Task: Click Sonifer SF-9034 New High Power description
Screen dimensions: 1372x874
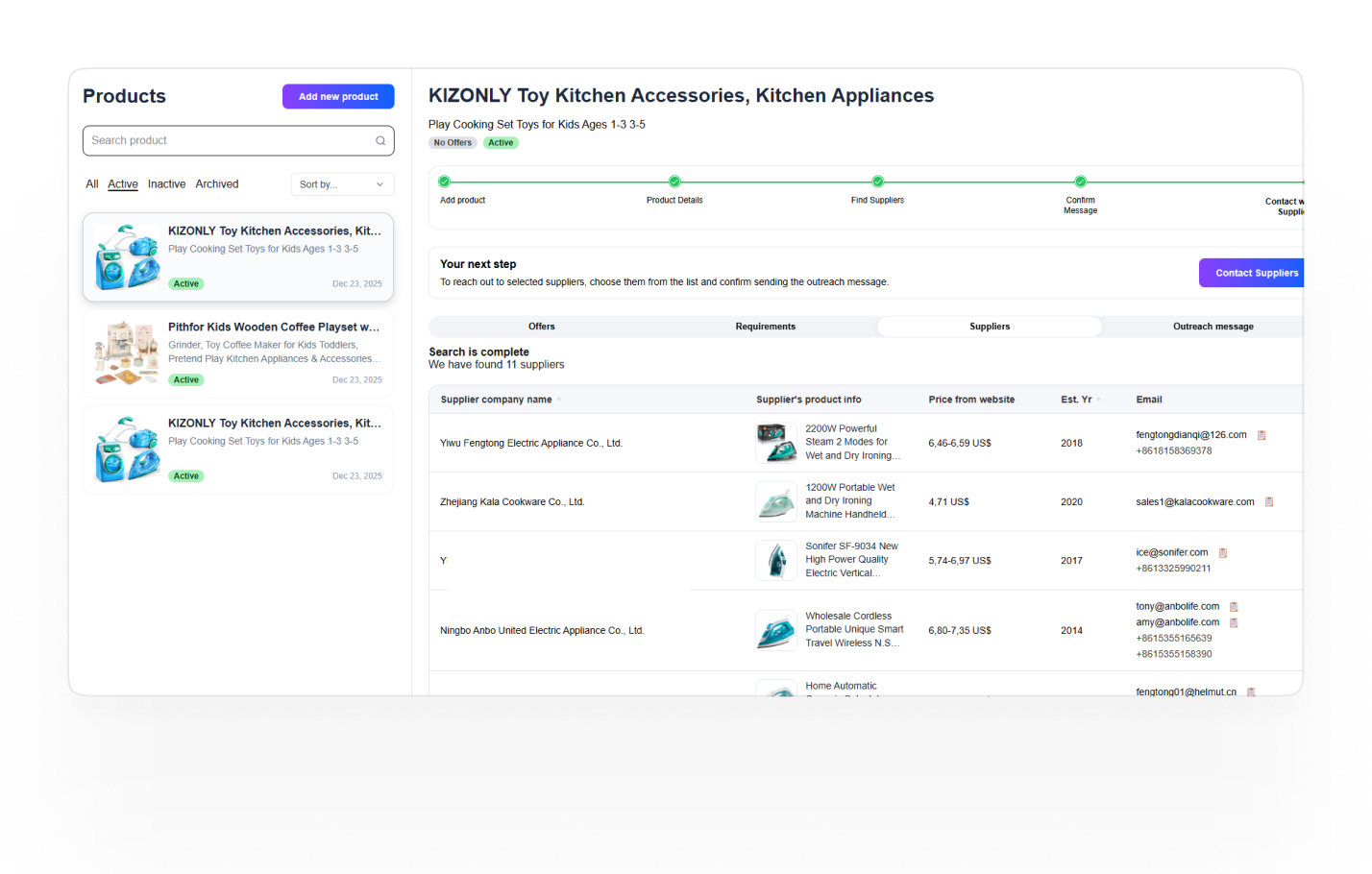Action: pos(852,560)
